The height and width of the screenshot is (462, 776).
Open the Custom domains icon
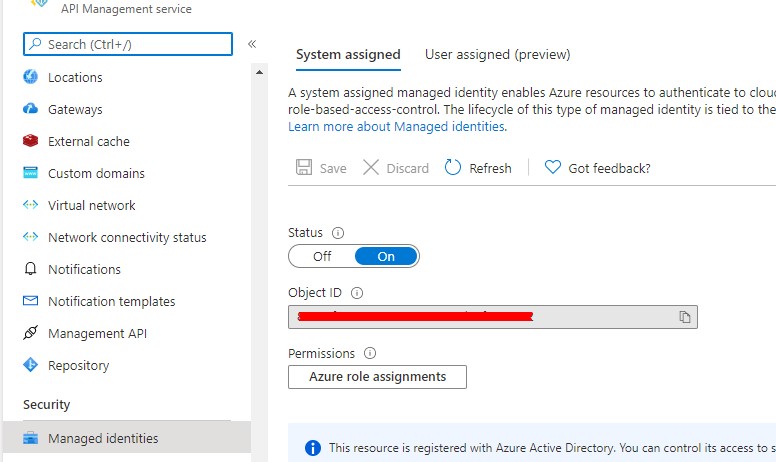point(30,173)
